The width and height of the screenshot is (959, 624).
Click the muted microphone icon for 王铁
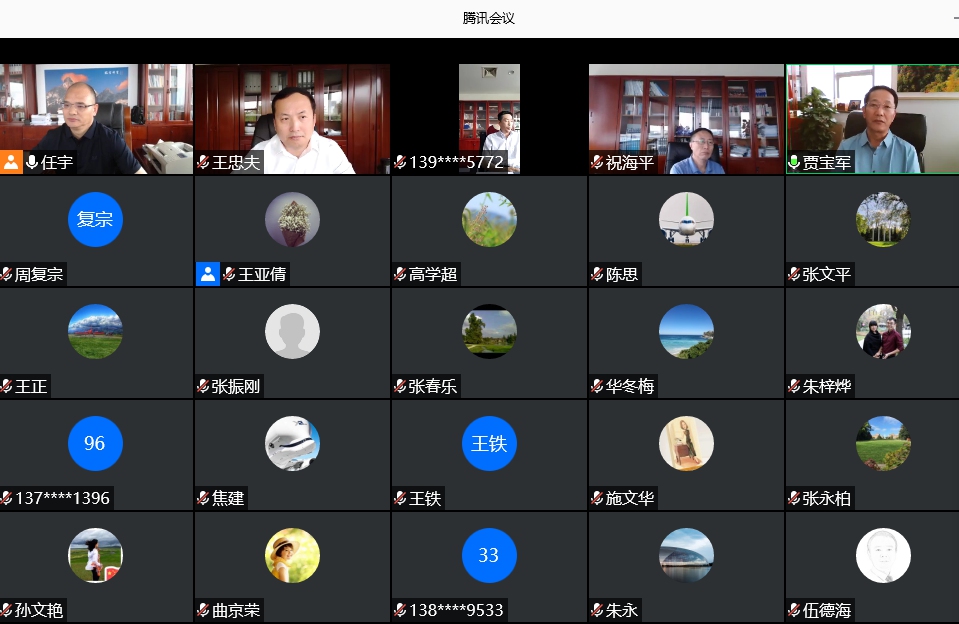pyautogui.click(x=401, y=498)
